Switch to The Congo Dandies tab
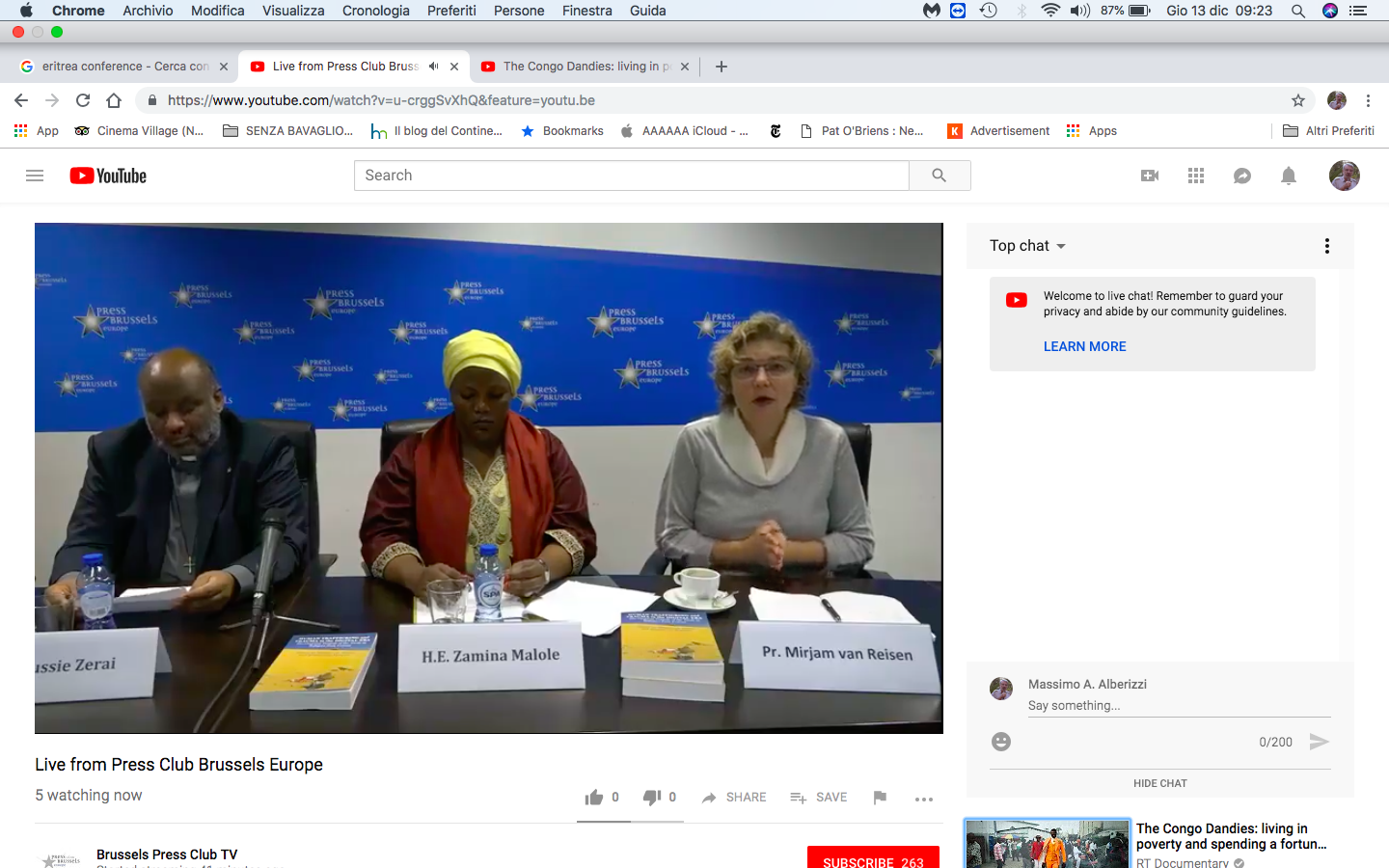Viewport: 1389px width, 868px height. pos(579,67)
